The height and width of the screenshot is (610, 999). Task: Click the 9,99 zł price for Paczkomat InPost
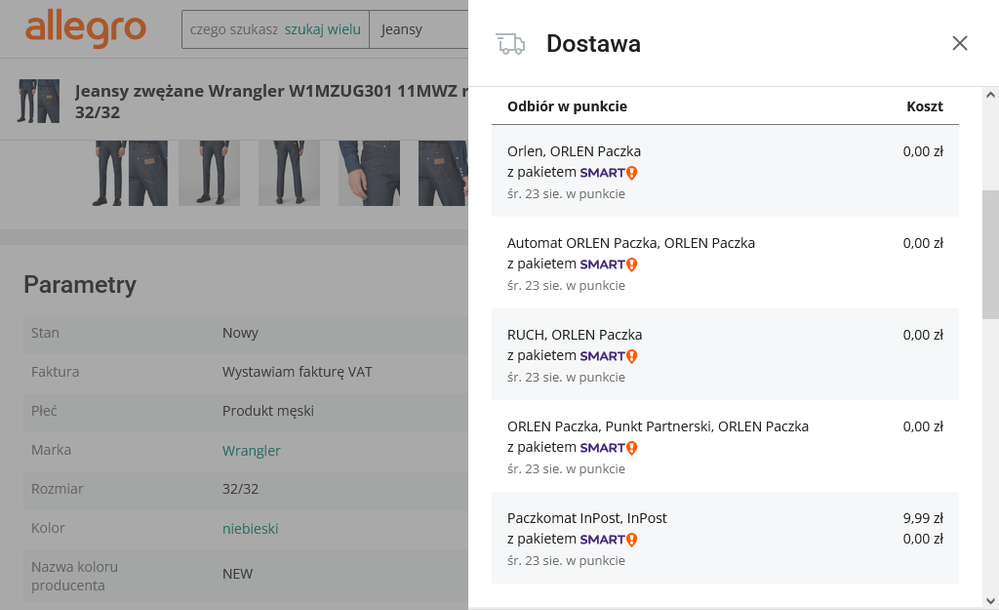click(x=923, y=518)
